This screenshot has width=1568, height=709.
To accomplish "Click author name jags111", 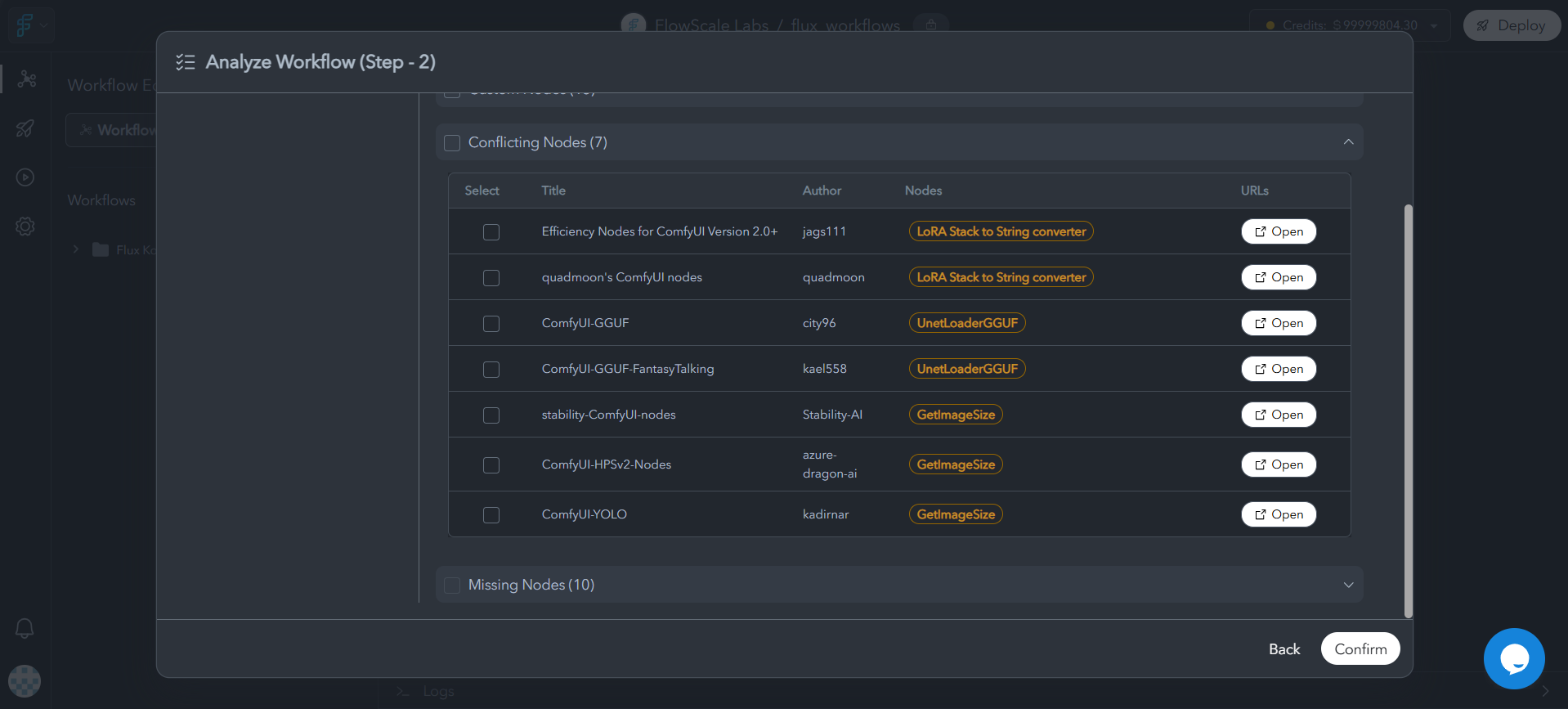I will (824, 231).
